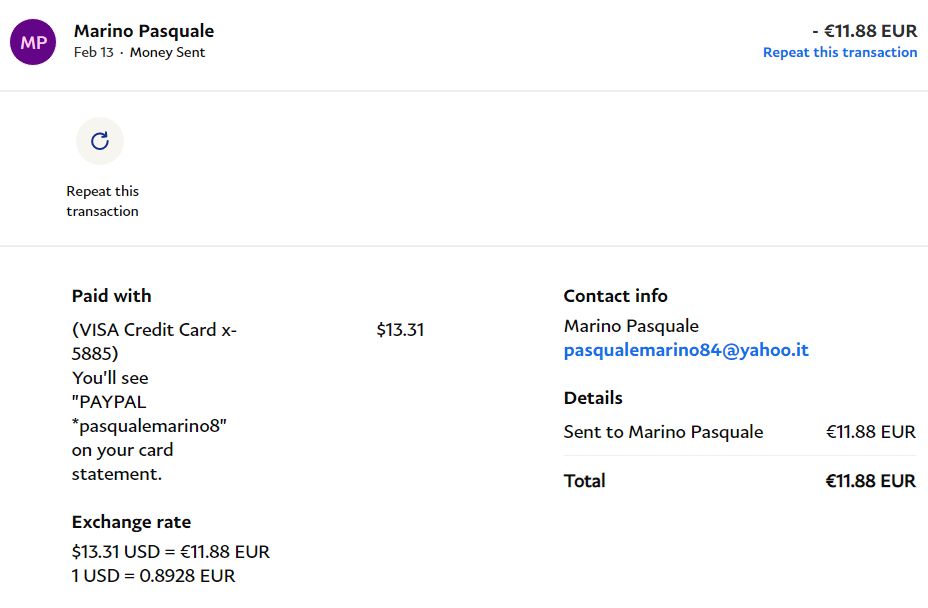The height and width of the screenshot is (608, 928).
Task: Select the Marino Pasquale header name
Action: [144, 31]
